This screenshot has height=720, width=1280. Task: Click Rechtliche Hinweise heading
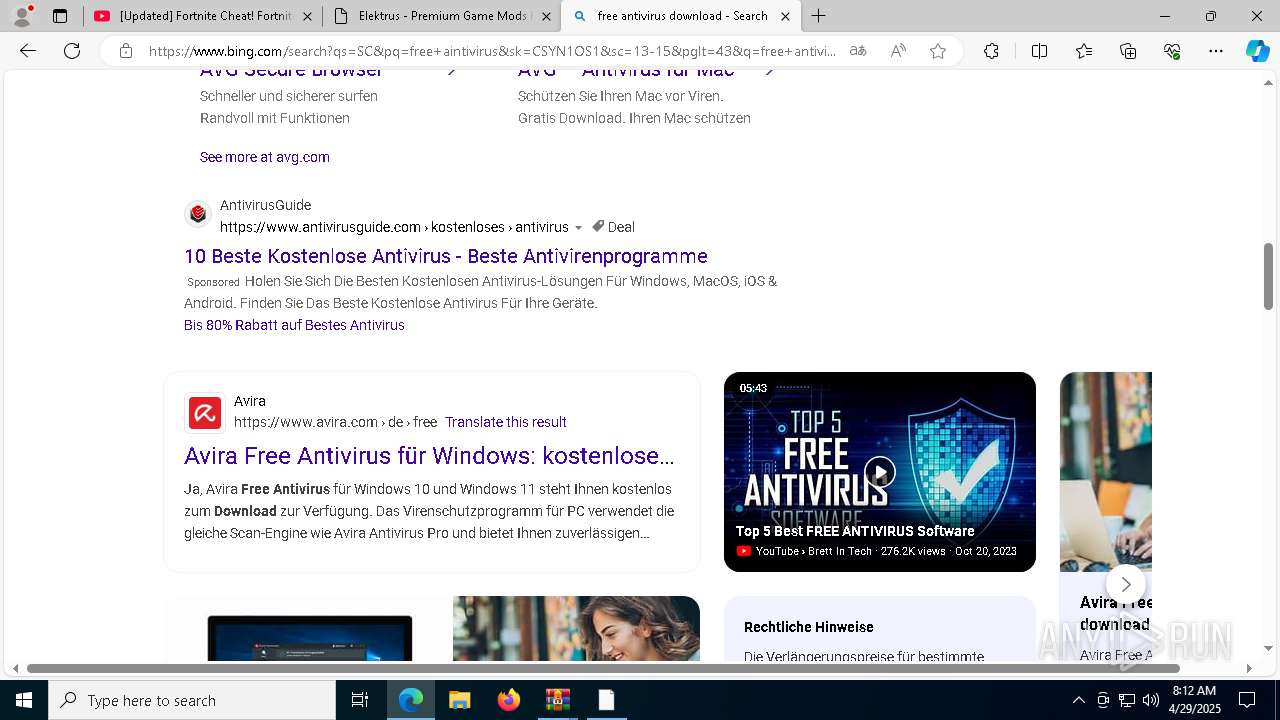pyautogui.click(x=808, y=627)
